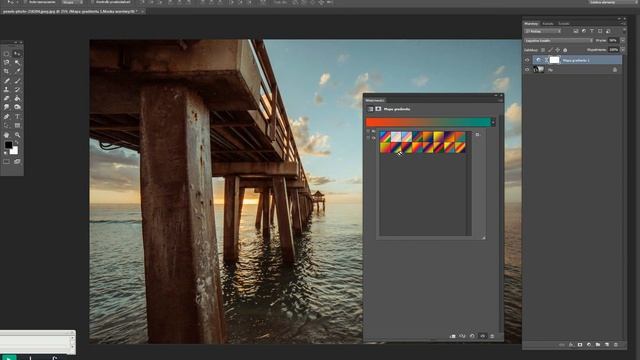The image size is (640, 360).
Task: Open gradient picker dropdown arrow
Action: 493,122
